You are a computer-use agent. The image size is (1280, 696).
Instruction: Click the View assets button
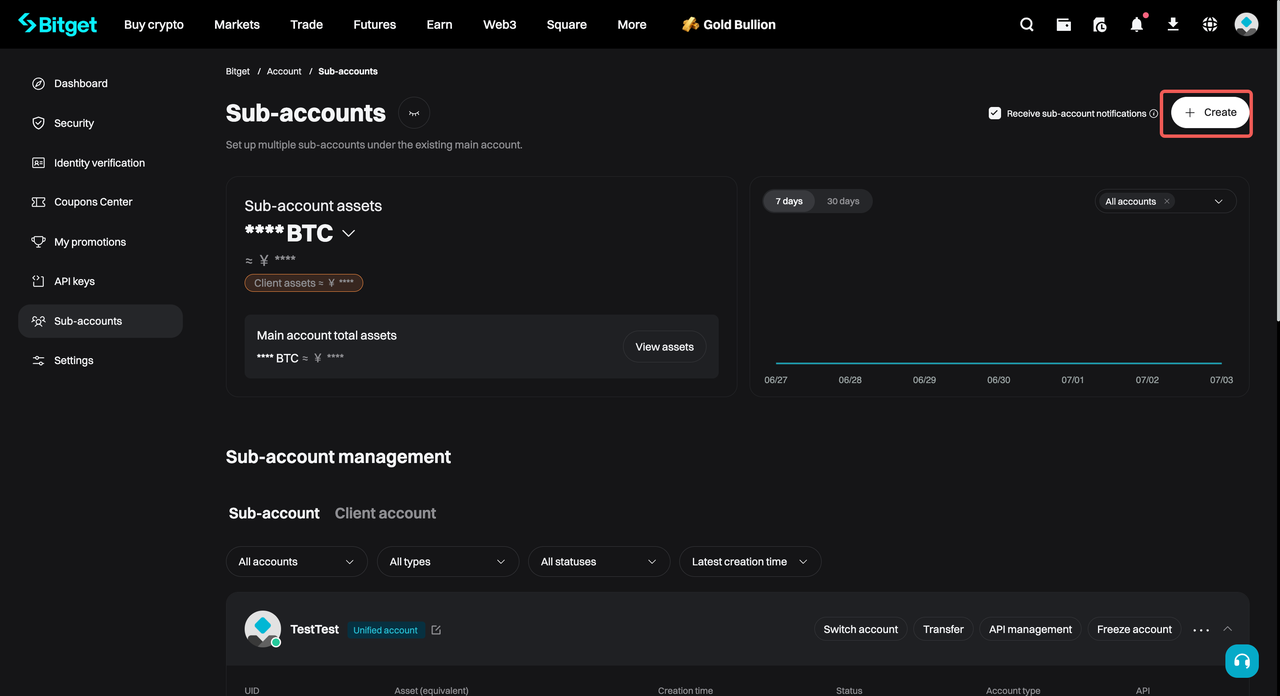[665, 347]
